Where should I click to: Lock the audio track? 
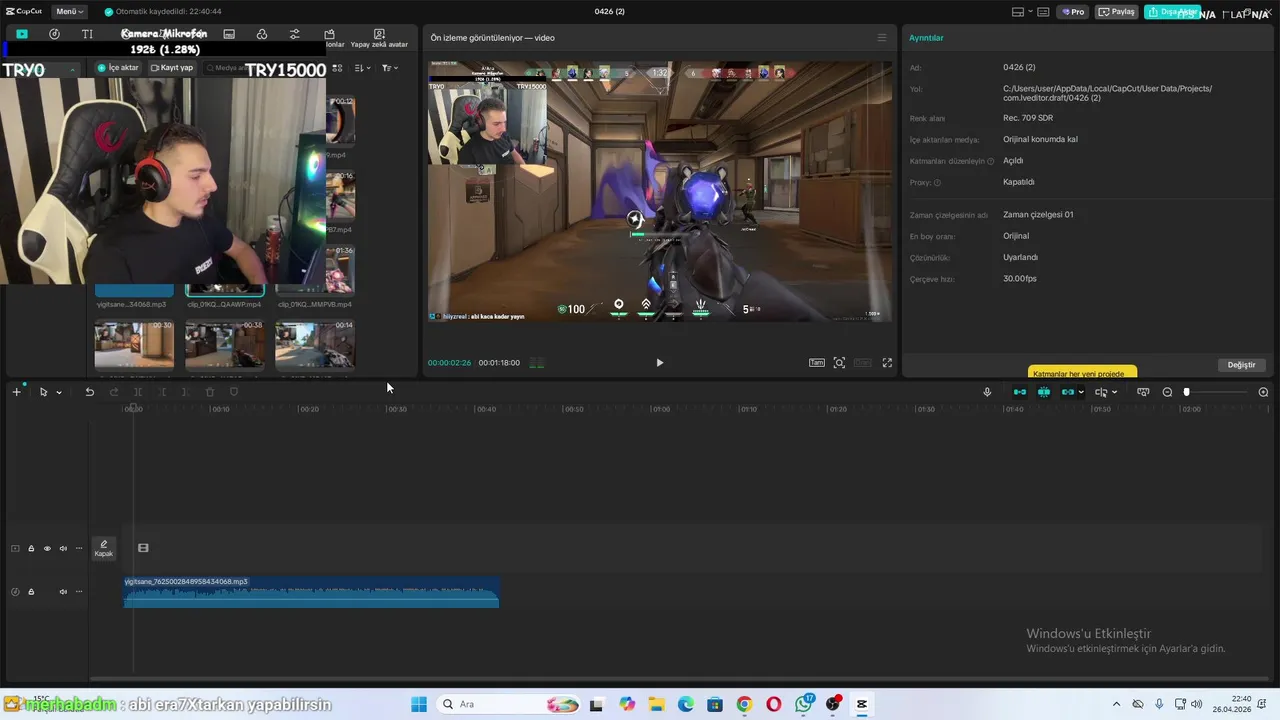[31, 592]
